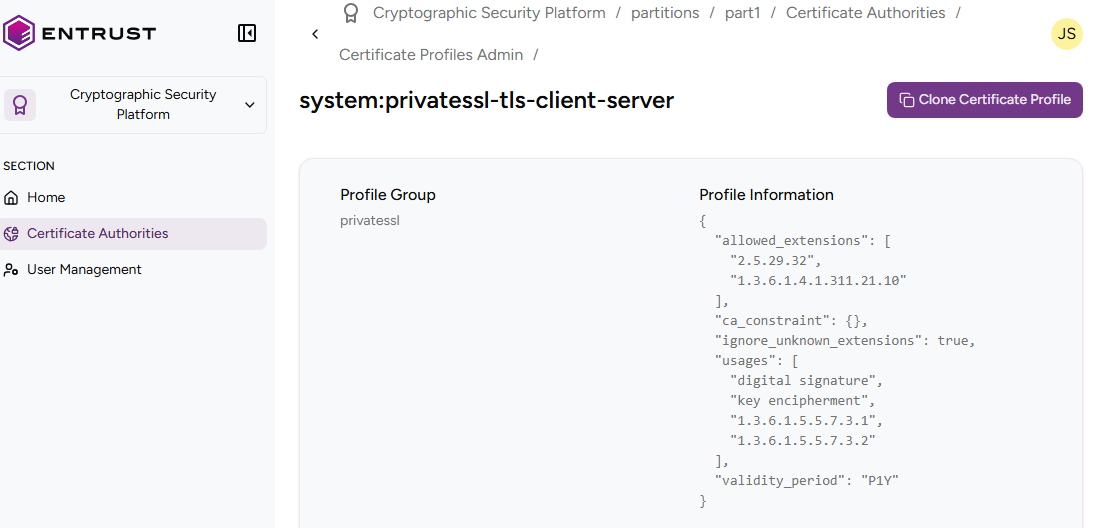Open the JS user avatar menu
The width and height of the screenshot is (1098, 528).
1066,34
